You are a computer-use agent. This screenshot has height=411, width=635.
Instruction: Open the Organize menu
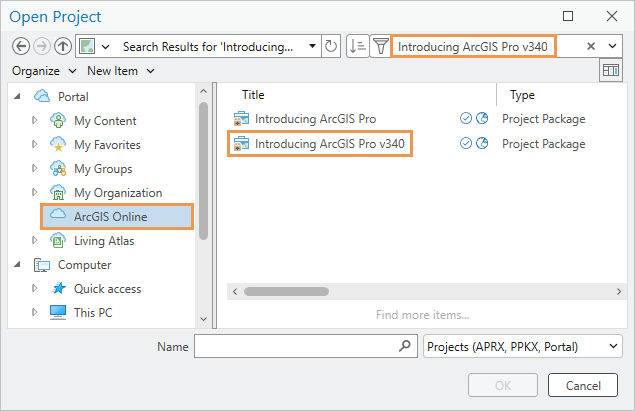(45, 71)
